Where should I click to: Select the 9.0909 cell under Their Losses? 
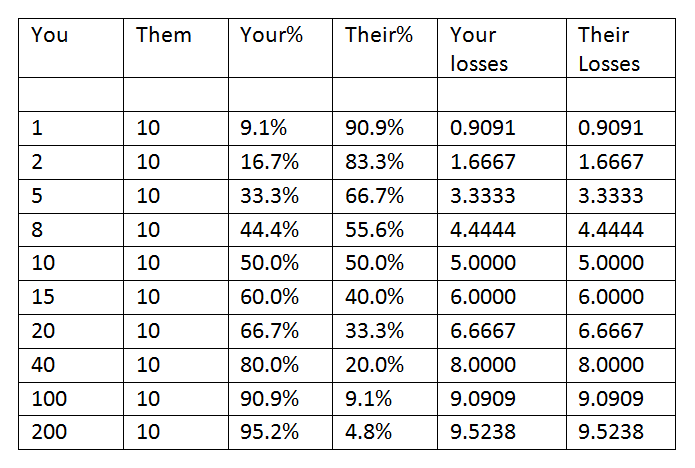(621, 399)
